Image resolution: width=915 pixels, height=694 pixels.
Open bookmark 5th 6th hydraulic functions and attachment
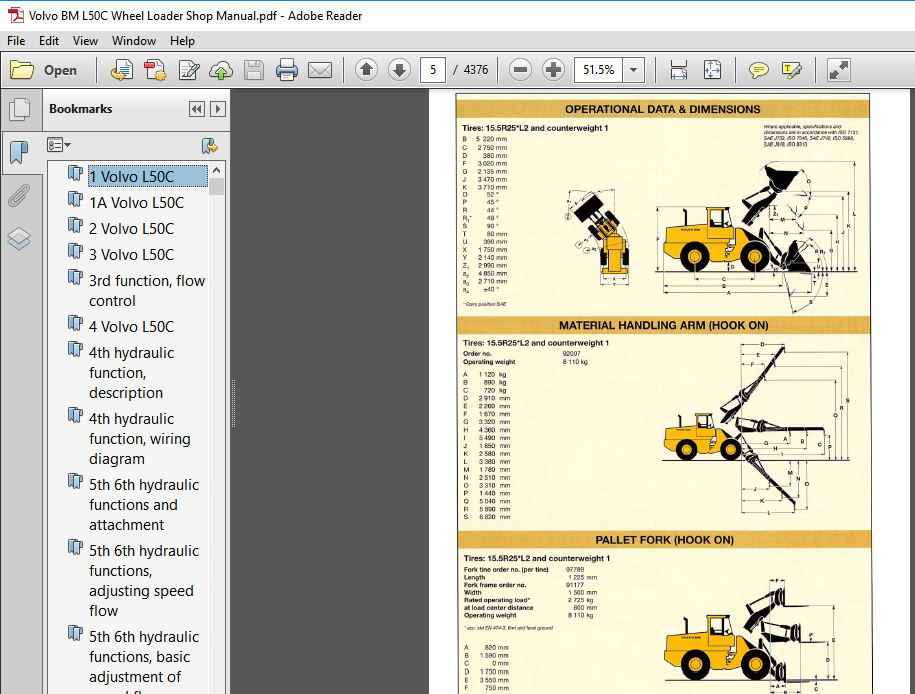(144, 505)
